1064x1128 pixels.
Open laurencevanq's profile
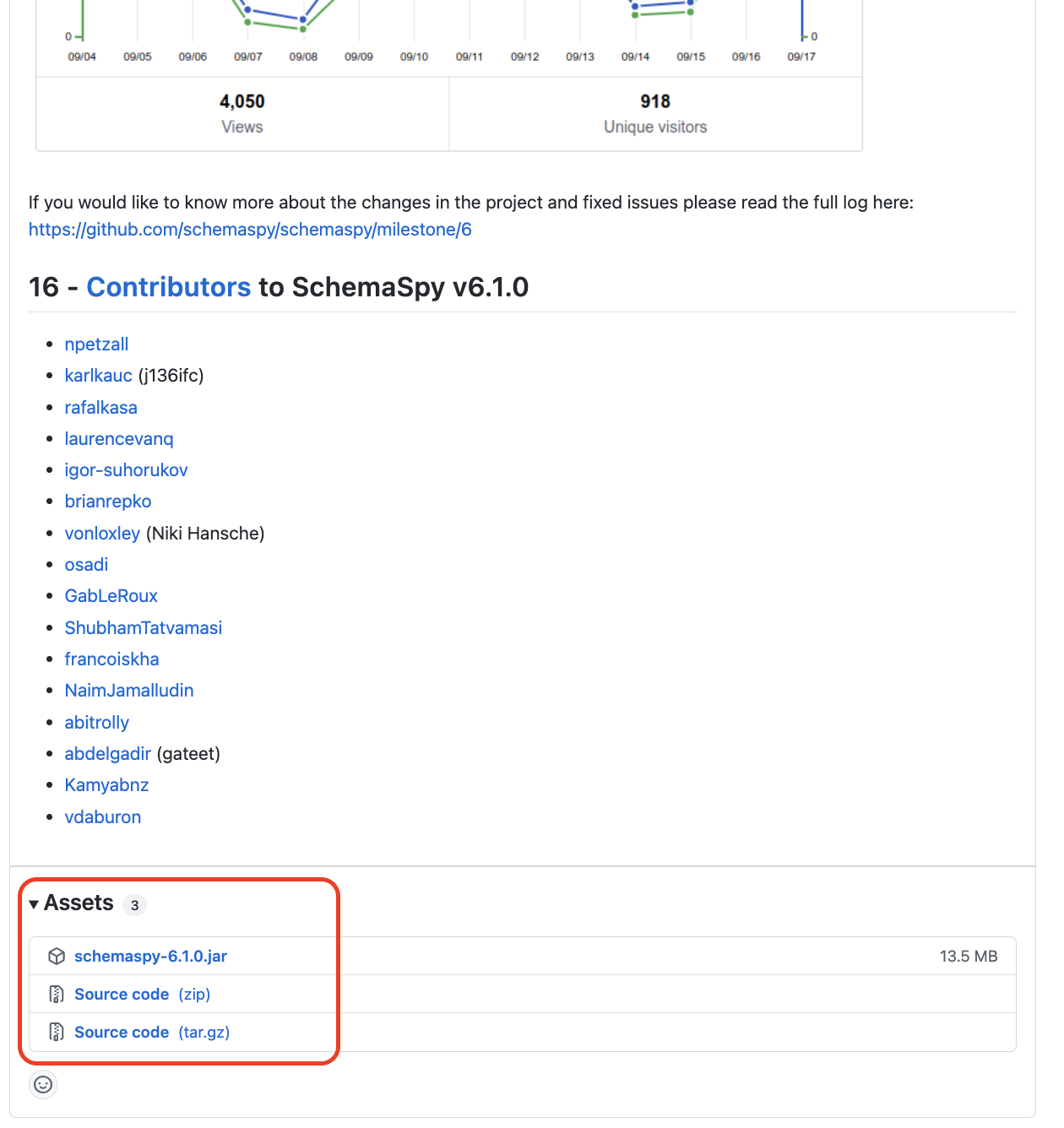(118, 438)
